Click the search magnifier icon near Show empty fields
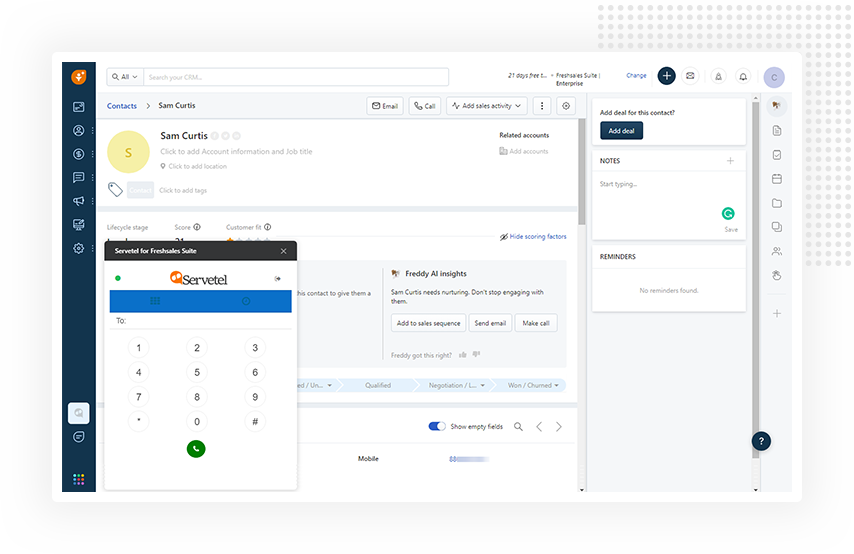The image size is (854, 554). tap(518, 427)
